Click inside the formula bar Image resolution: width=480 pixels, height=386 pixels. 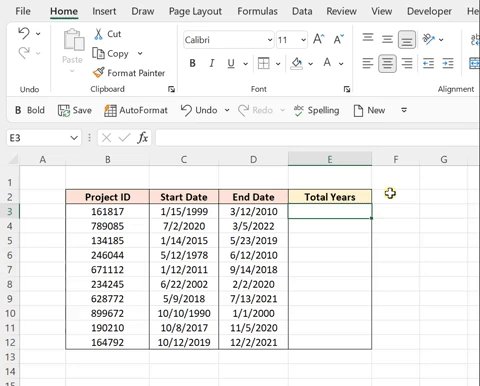[318, 138]
